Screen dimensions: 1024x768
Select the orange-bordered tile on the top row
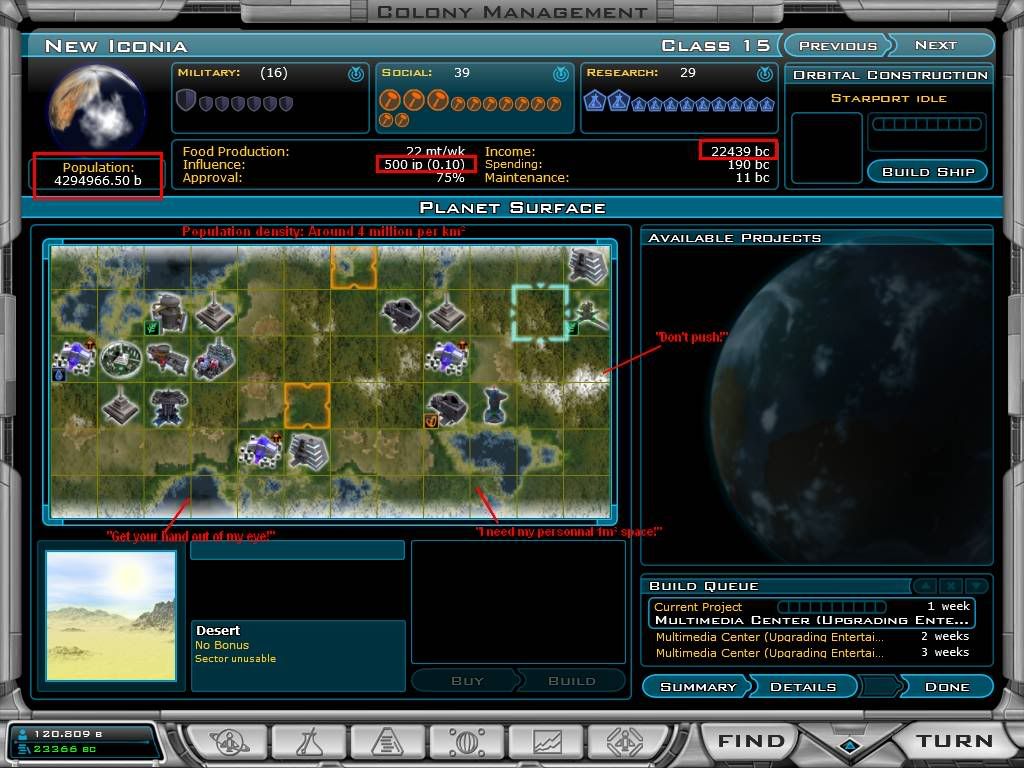pos(353,267)
